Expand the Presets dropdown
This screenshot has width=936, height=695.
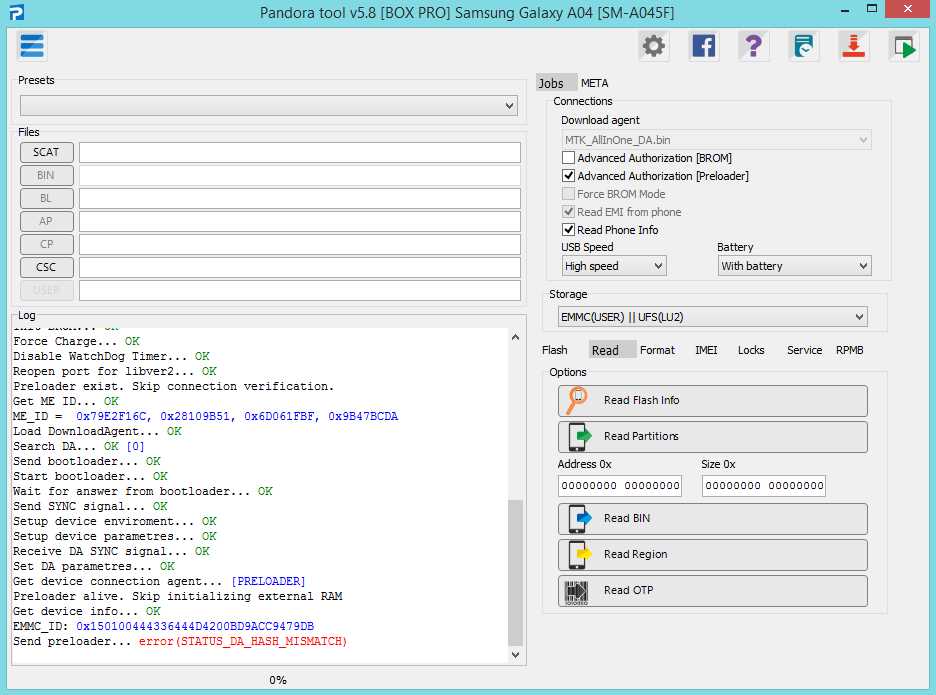pos(269,106)
